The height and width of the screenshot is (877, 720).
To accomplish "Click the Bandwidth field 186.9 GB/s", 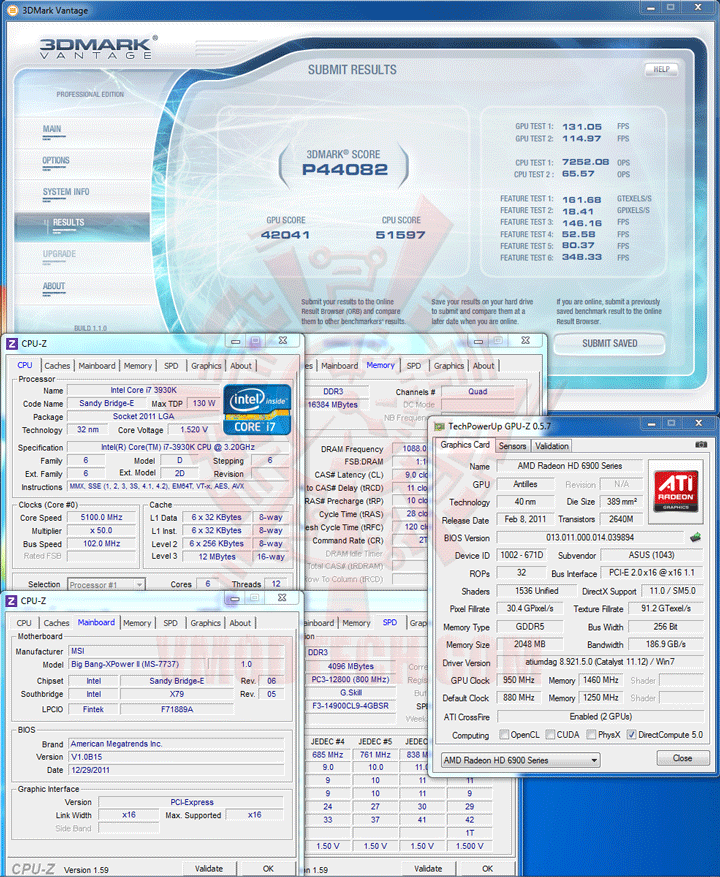I will point(666,644).
